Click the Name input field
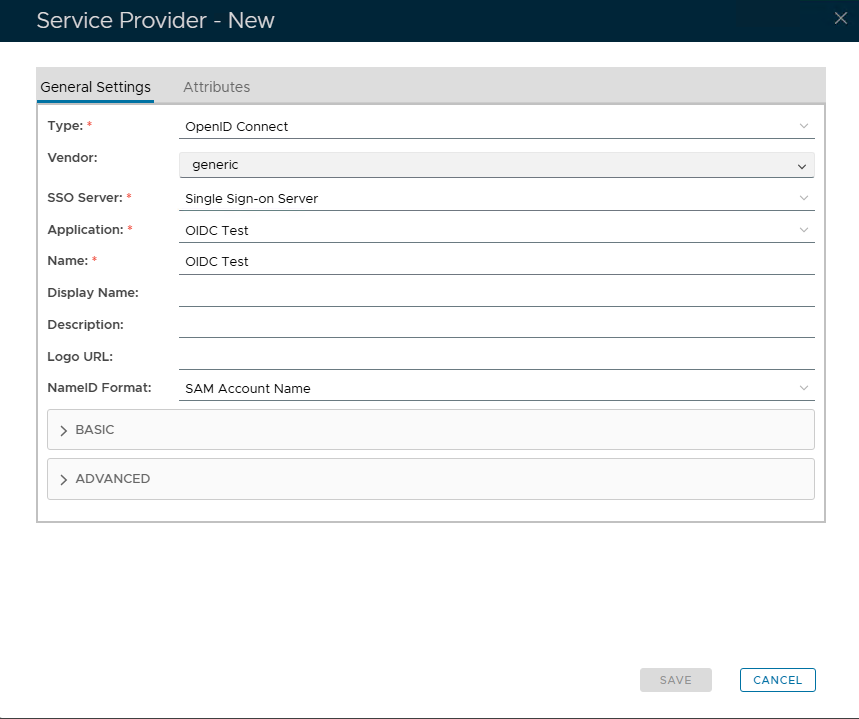 pyautogui.click(x=496, y=261)
